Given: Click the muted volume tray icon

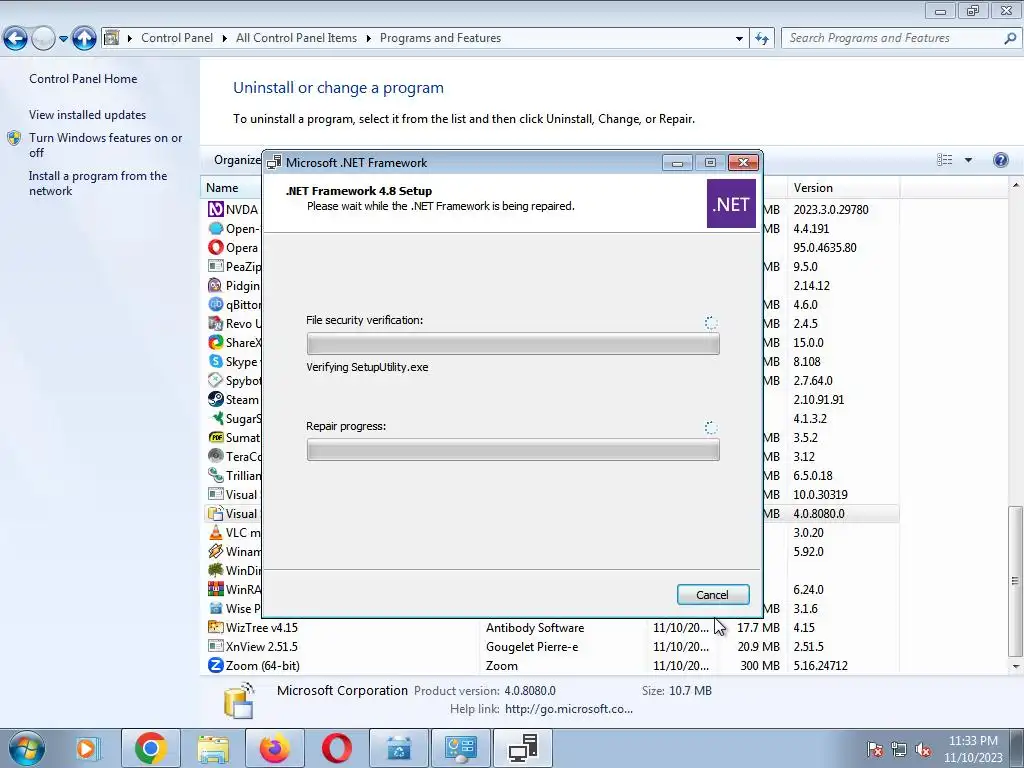Looking at the screenshot, I should [x=923, y=750].
